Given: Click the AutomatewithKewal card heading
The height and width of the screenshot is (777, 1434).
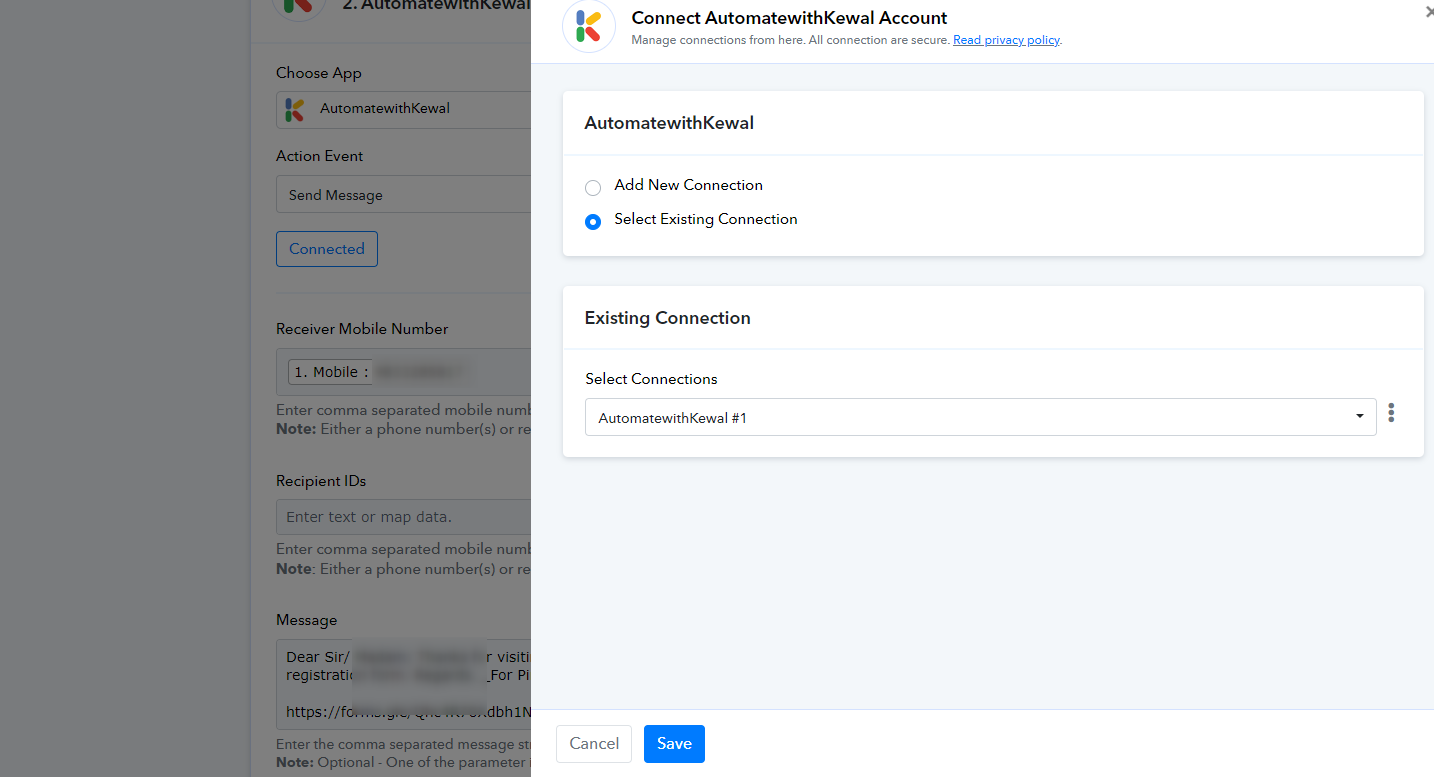Looking at the screenshot, I should (x=669, y=123).
